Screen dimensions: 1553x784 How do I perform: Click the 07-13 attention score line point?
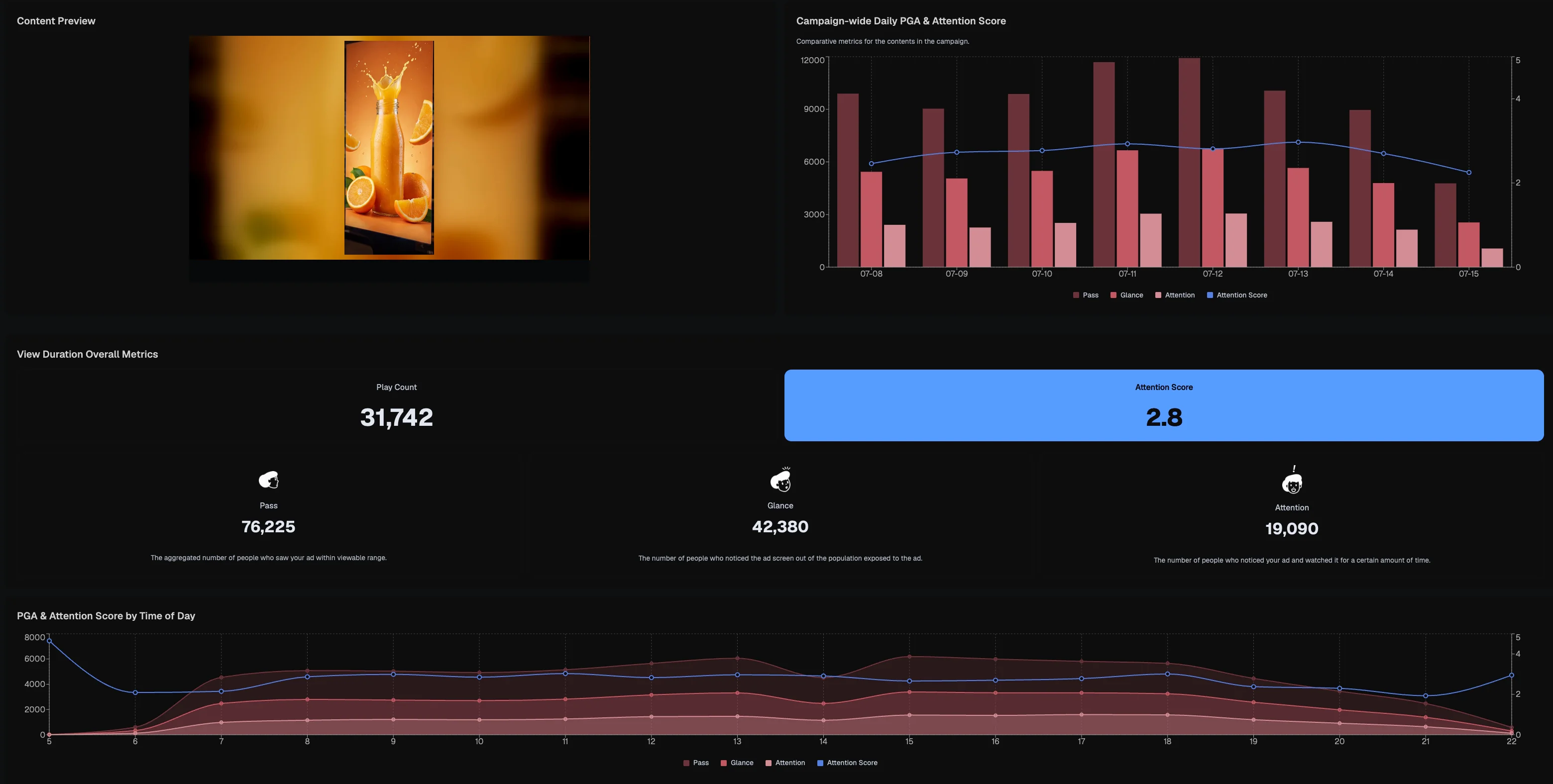point(1298,142)
